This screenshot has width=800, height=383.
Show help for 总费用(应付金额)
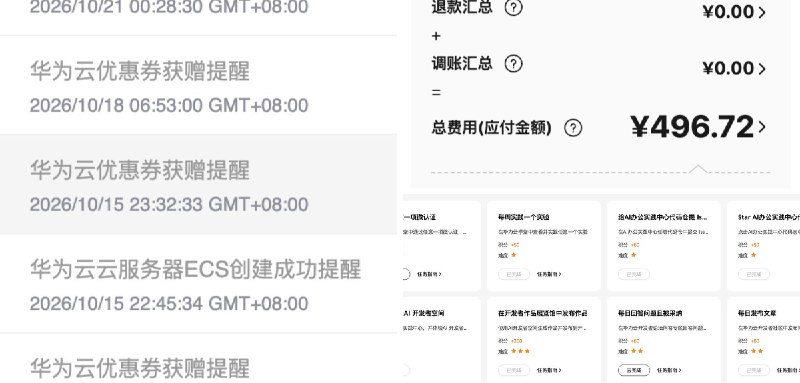tap(573, 127)
